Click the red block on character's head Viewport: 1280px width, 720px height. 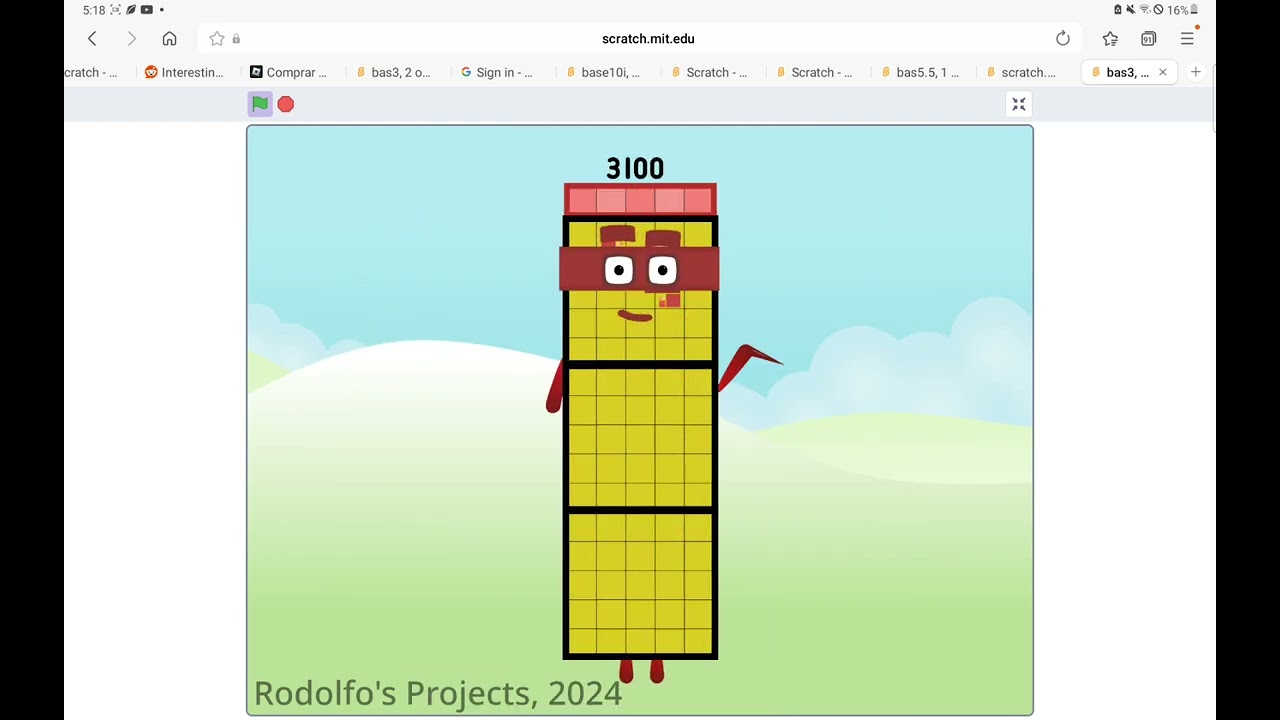640,199
